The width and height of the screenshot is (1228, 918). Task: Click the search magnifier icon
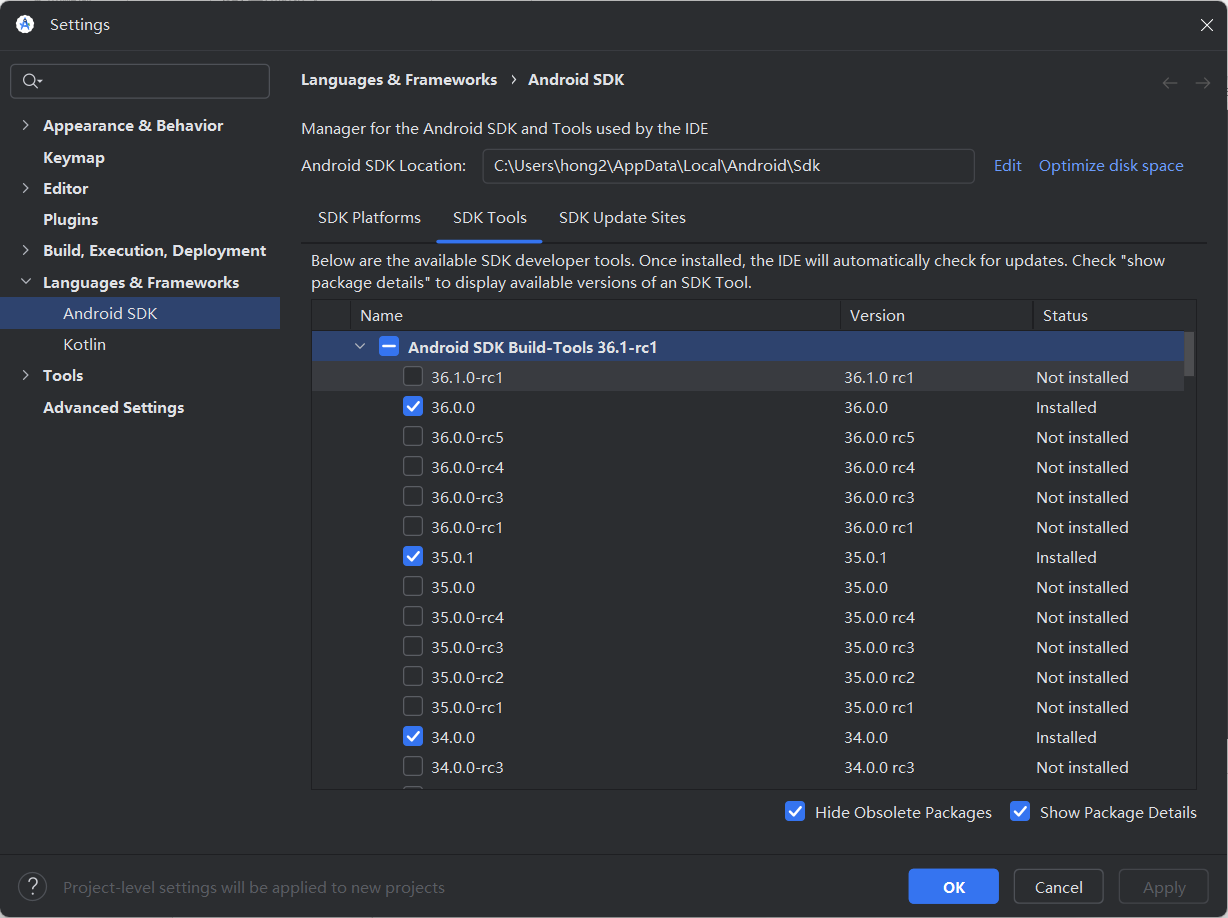click(30, 82)
